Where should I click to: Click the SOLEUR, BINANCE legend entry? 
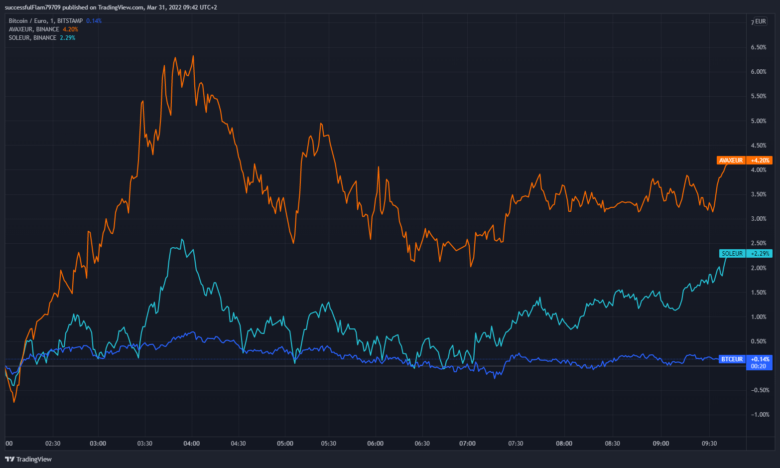32,38
